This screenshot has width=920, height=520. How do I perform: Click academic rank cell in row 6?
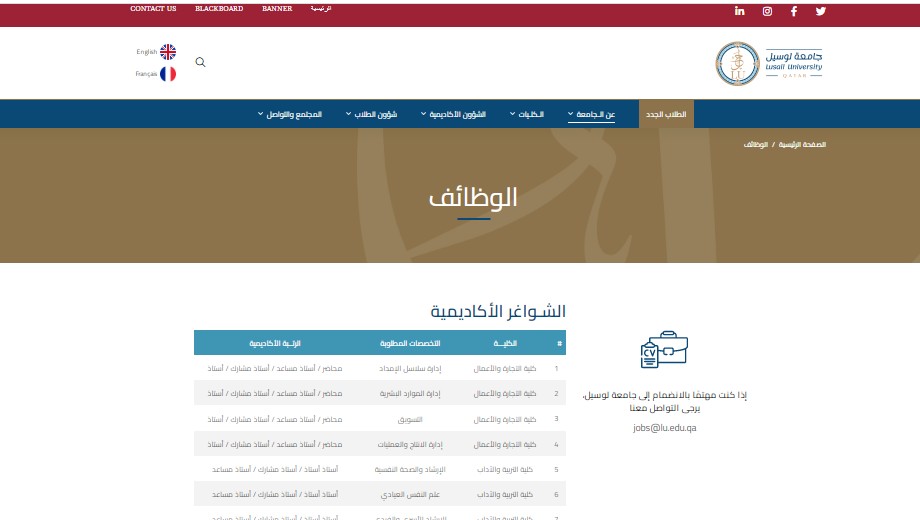click(275, 495)
